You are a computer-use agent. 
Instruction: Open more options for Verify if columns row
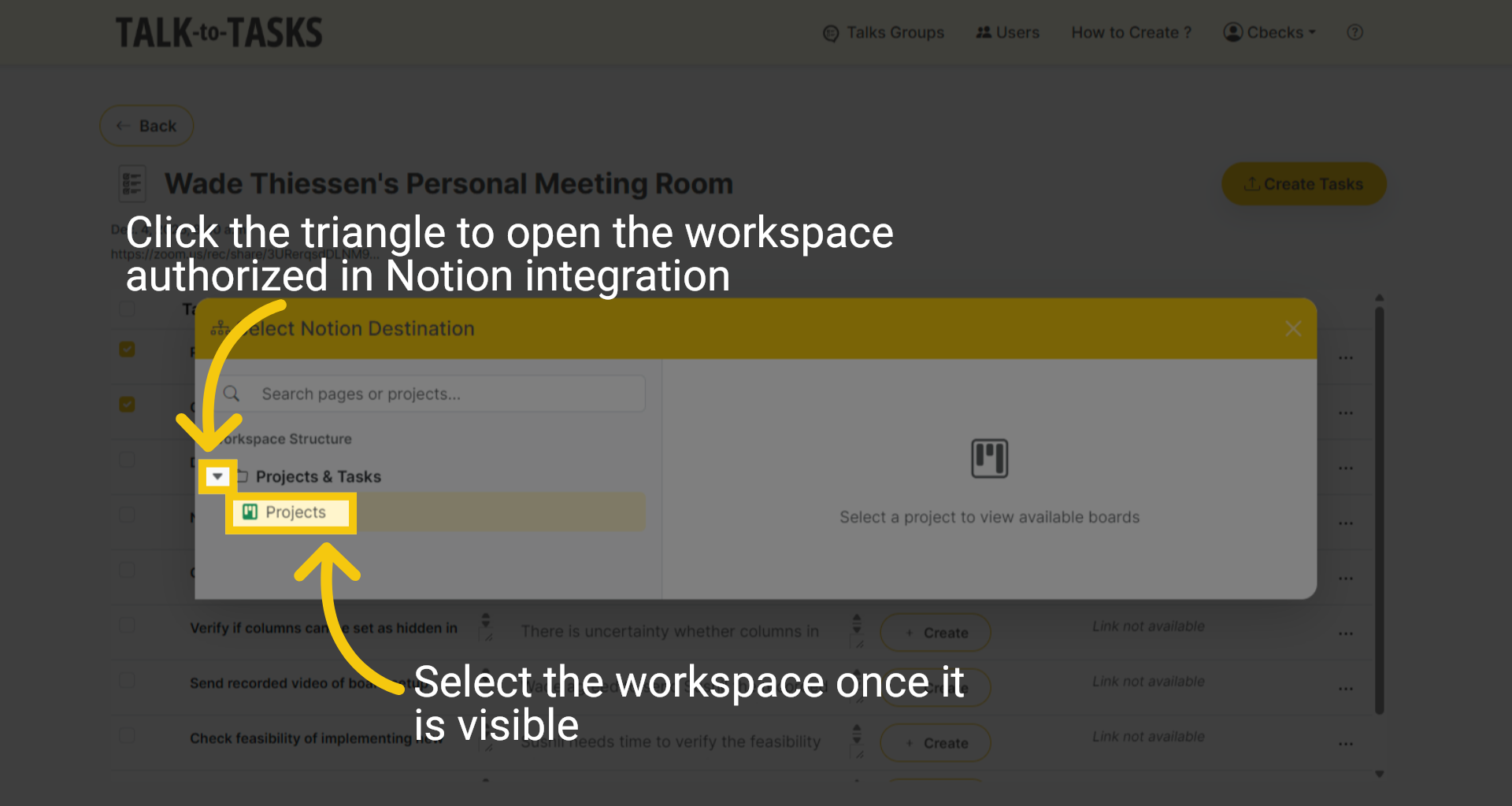[1346, 634]
